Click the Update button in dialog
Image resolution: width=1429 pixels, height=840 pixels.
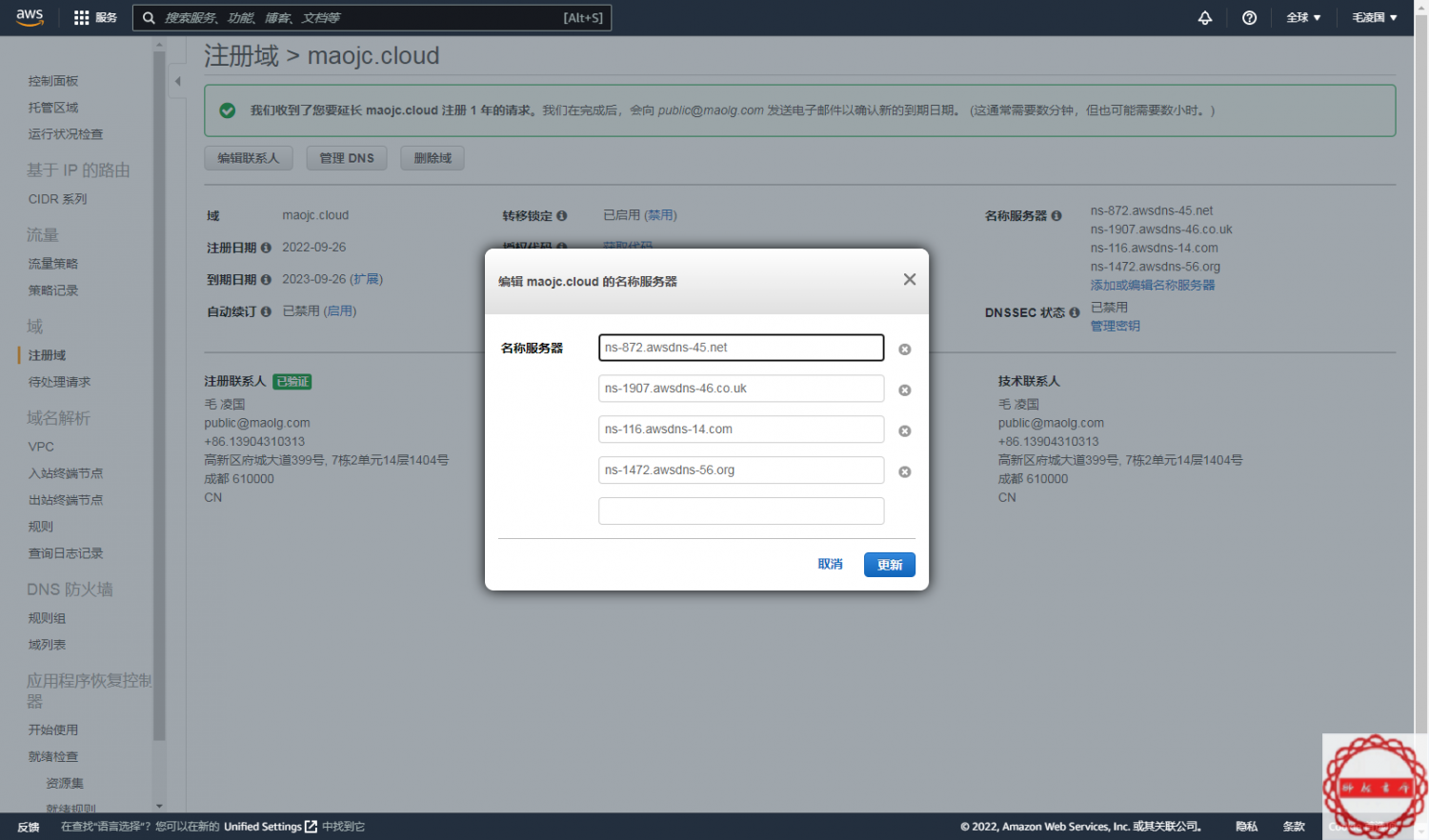click(890, 565)
